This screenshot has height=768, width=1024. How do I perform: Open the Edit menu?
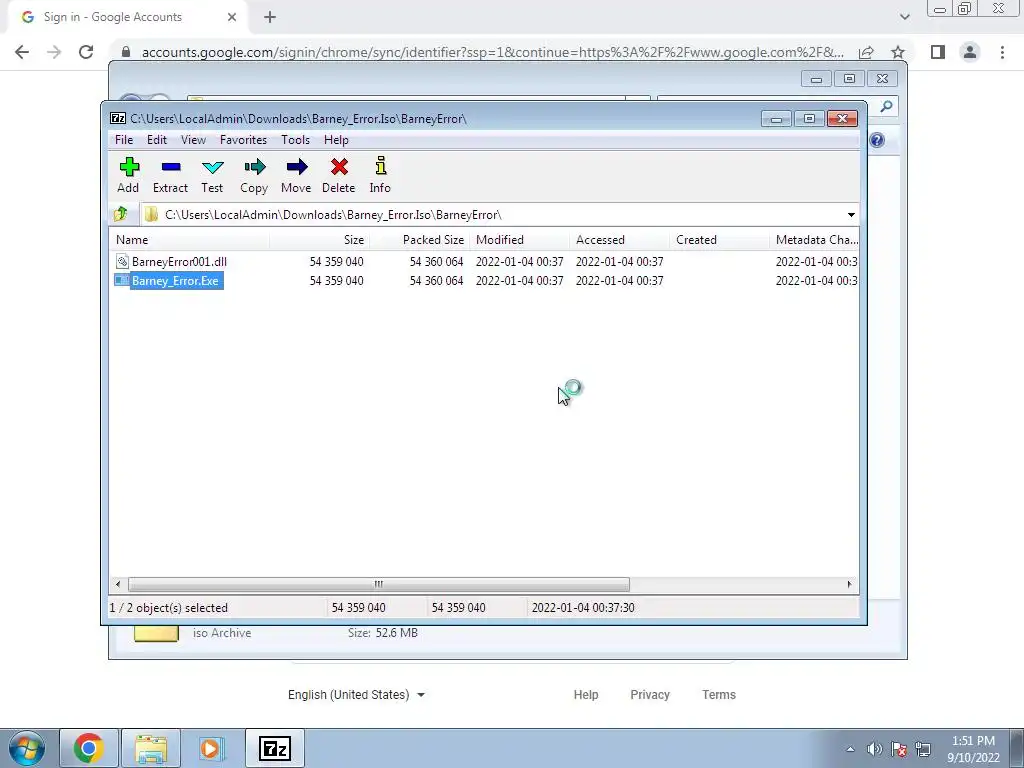click(157, 139)
